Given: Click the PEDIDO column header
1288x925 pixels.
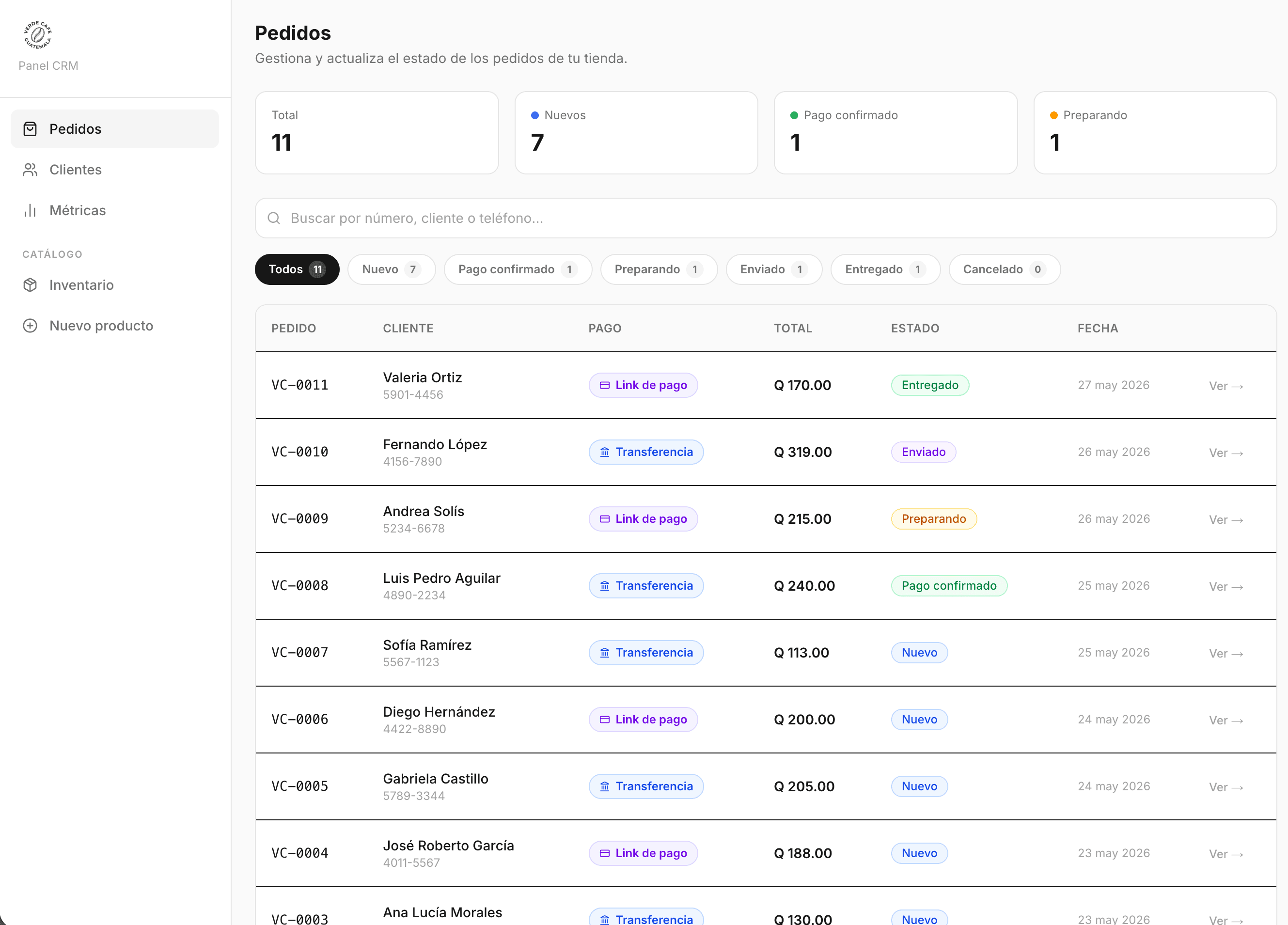Looking at the screenshot, I should click(x=294, y=328).
